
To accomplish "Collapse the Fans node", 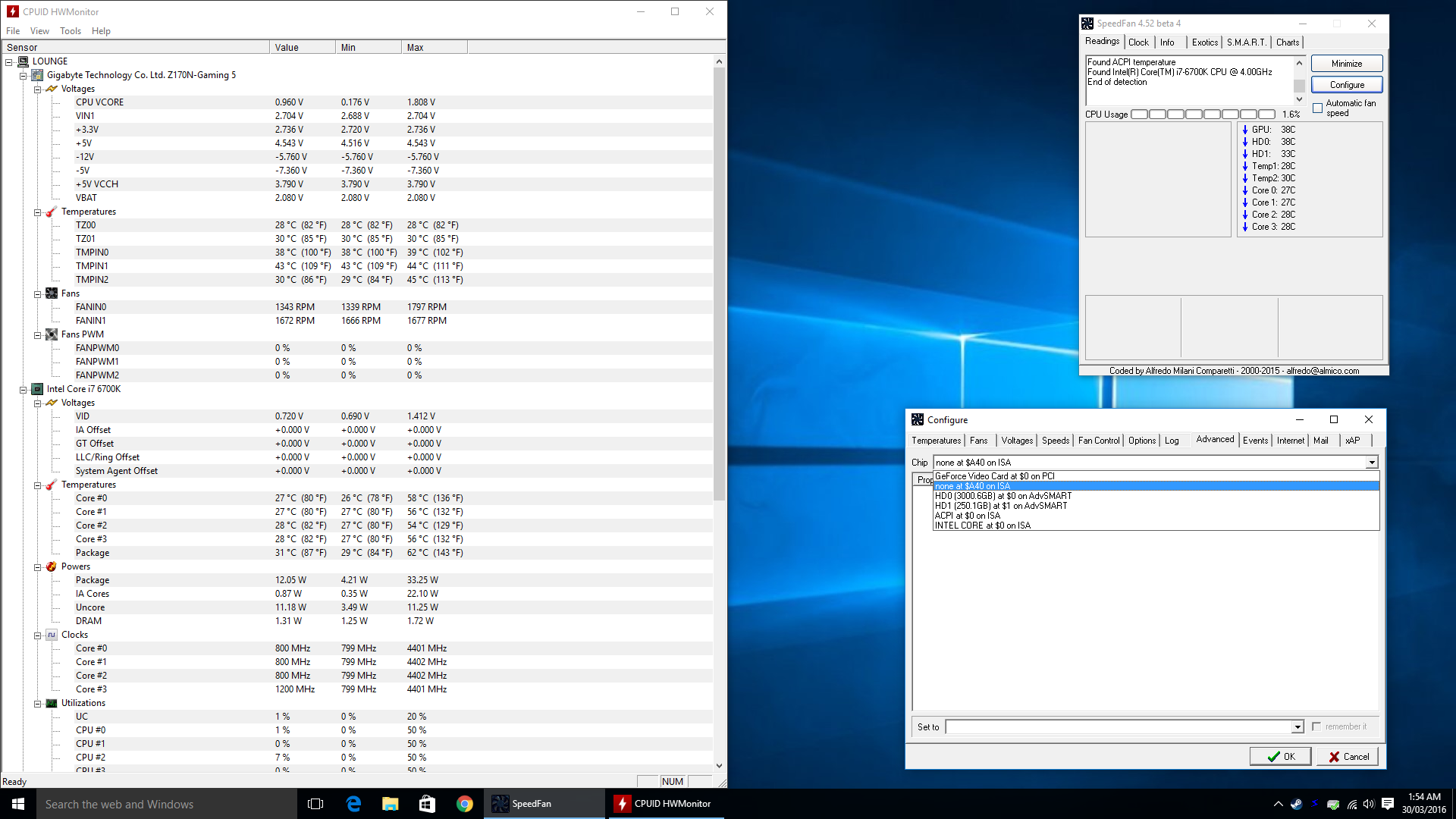I will (37, 293).
